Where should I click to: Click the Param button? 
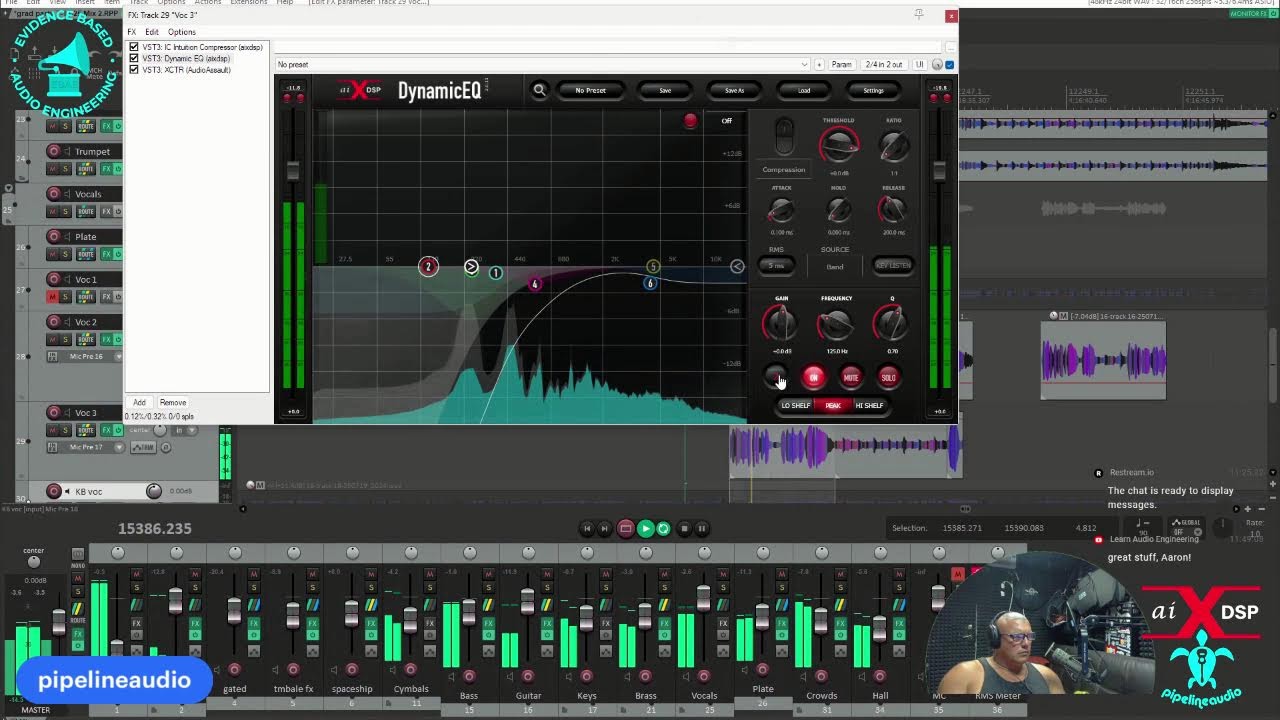click(842, 64)
